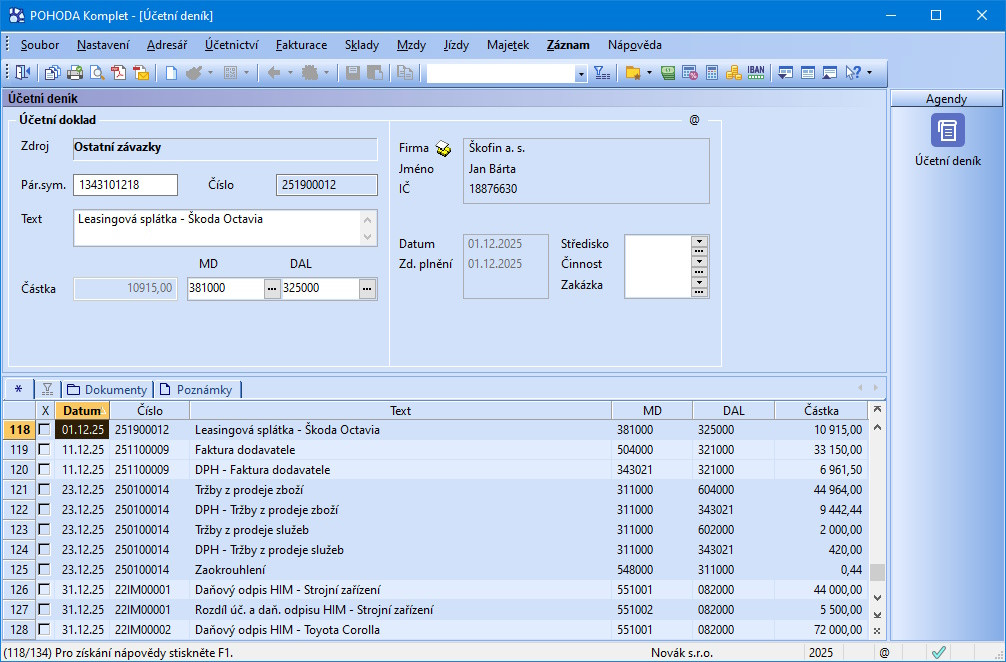
Task: Tick the checkbox in row 123
Action: pyautogui.click(x=44, y=530)
